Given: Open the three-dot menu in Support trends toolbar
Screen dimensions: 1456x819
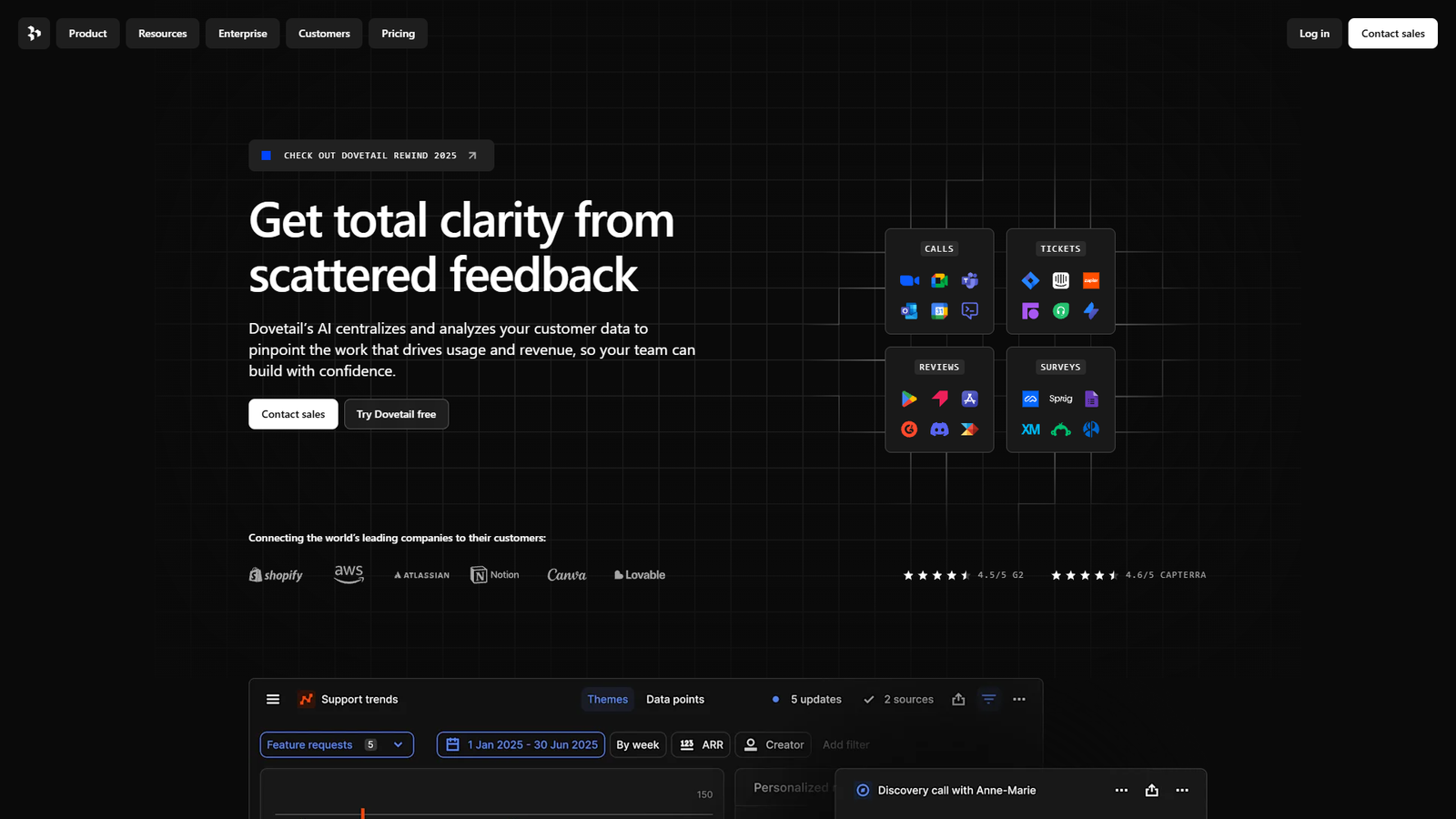Looking at the screenshot, I should click(x=1019, y=699).
